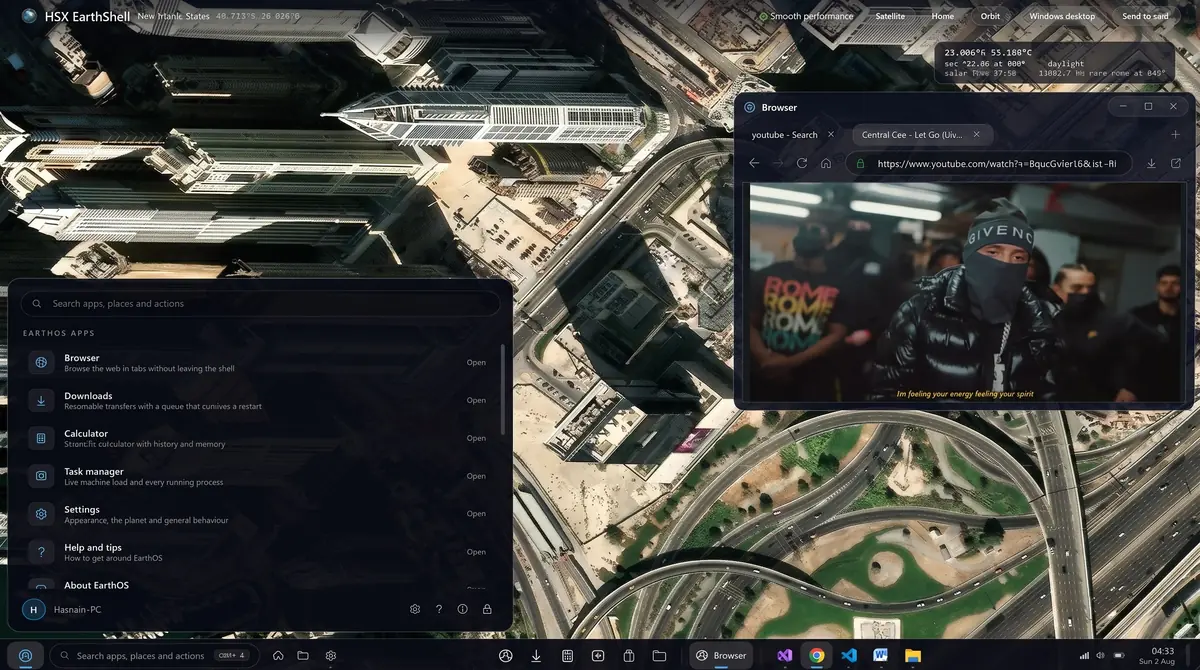The width and height of the screenshot is (1200, 670).
Task: Click the question mark help icon in launcher footer
Action: (439, 609)
